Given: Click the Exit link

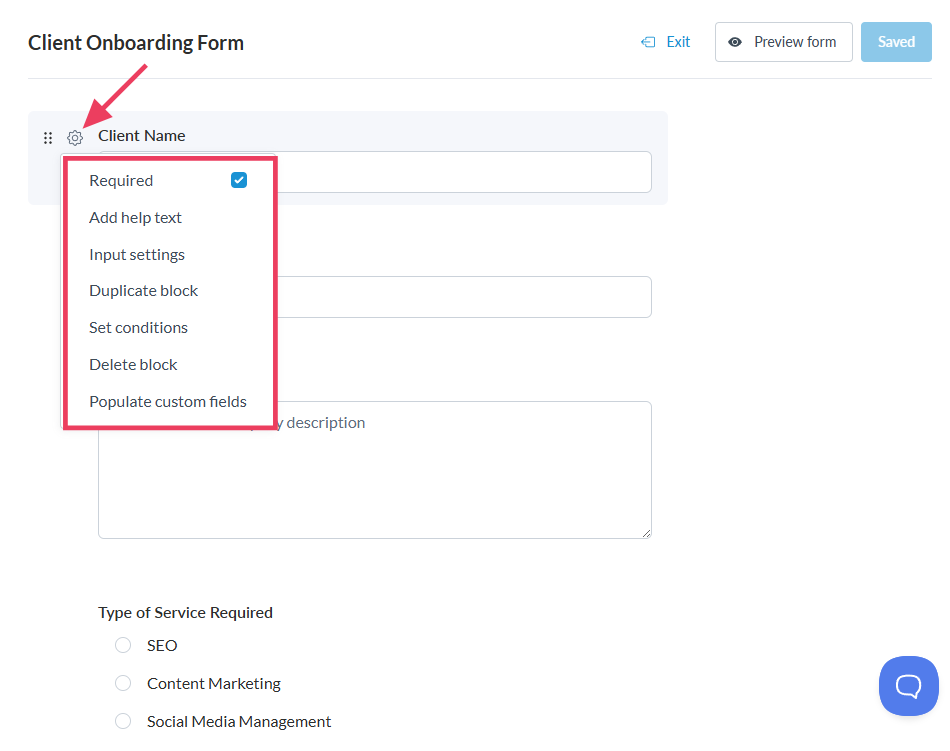Looking at the screenshot, I should tap(677, 42).
